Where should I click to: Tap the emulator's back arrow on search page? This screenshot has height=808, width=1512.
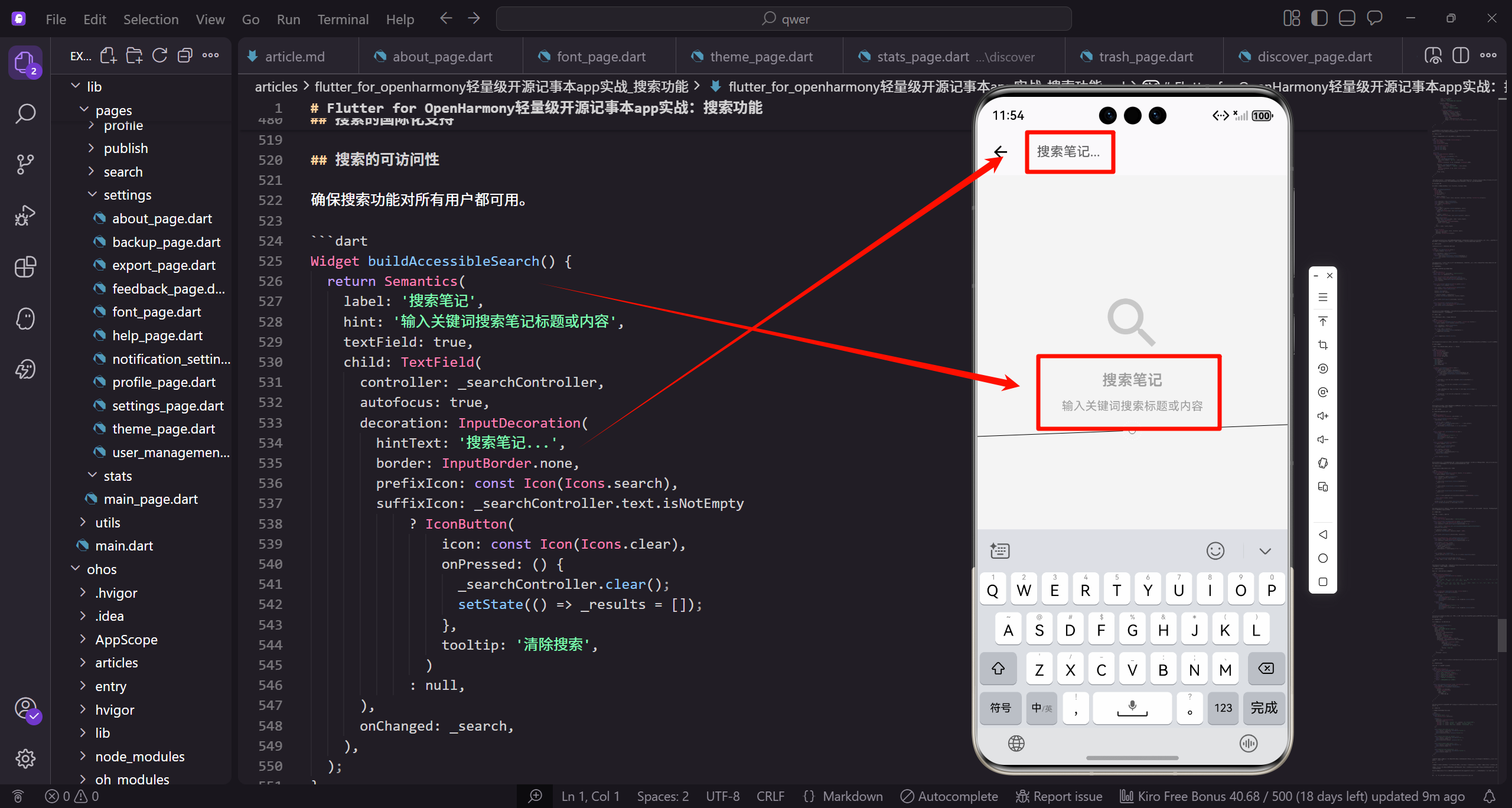pos(1000,152)
